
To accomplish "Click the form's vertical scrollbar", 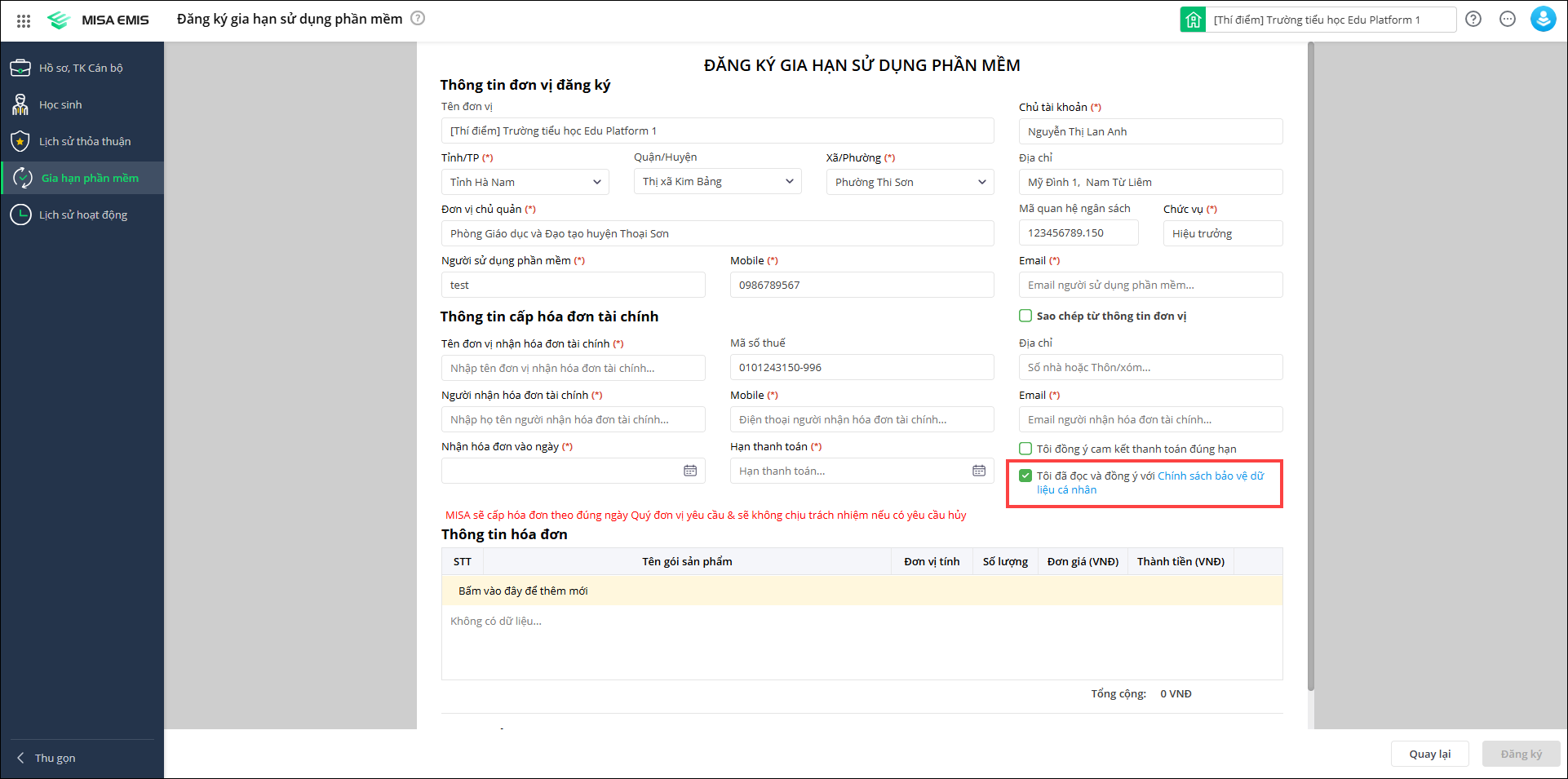I will (1311, 367).
